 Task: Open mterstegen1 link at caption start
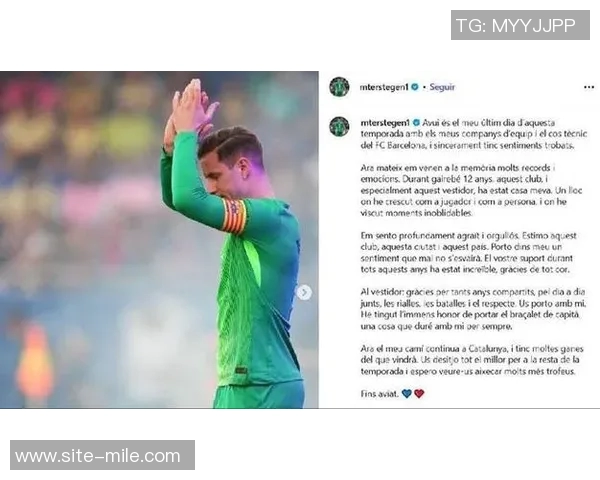click(x=385, y=123)
